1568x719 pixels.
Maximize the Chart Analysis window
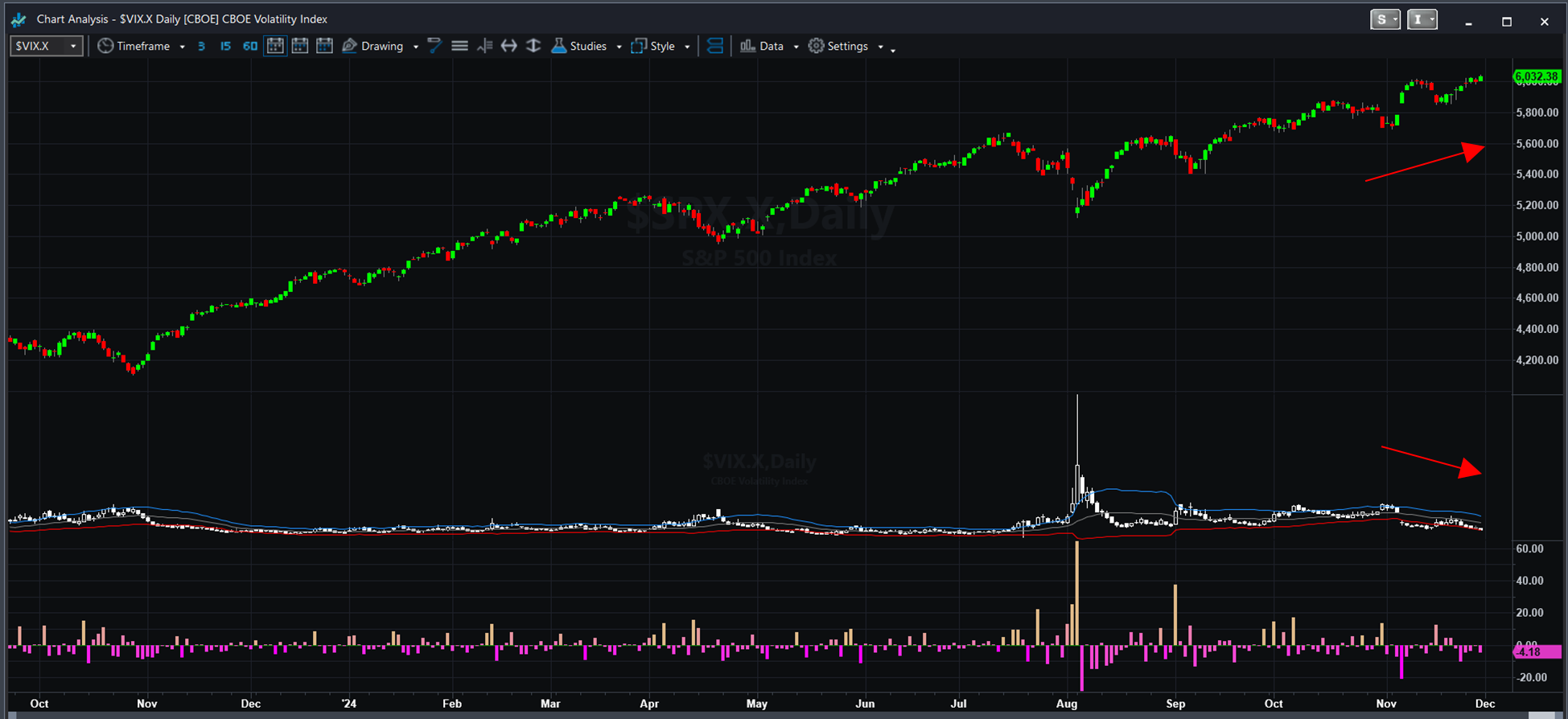1507,22
